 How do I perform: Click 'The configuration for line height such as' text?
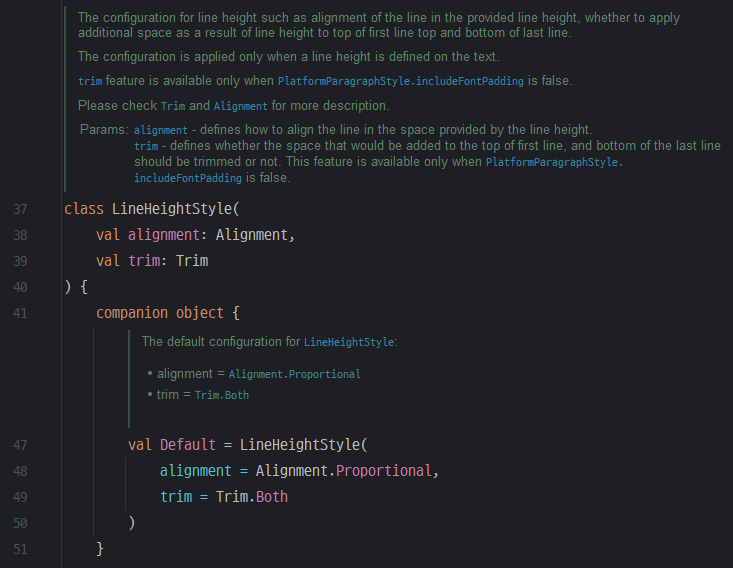(192, 18)
